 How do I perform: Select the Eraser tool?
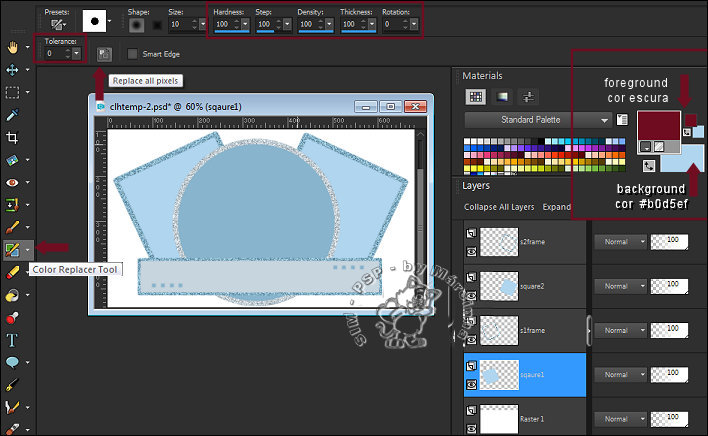pyautogui.click(x=12, y=272)
